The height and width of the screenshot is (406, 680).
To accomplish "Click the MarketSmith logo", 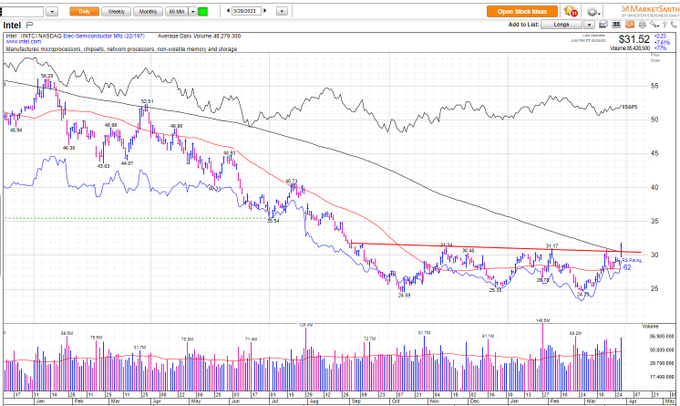I will (x=649, y=10).
